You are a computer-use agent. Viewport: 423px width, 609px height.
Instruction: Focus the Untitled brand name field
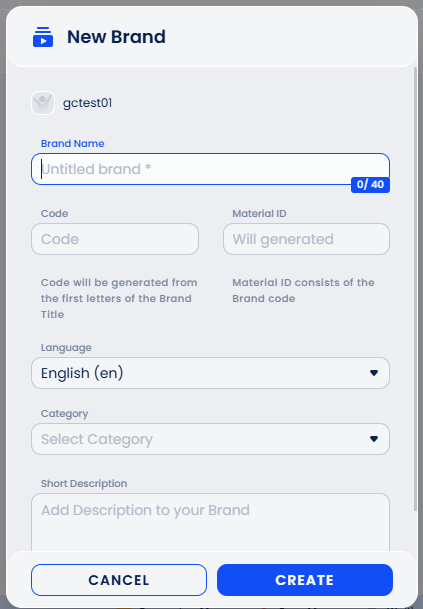point(210,169)
